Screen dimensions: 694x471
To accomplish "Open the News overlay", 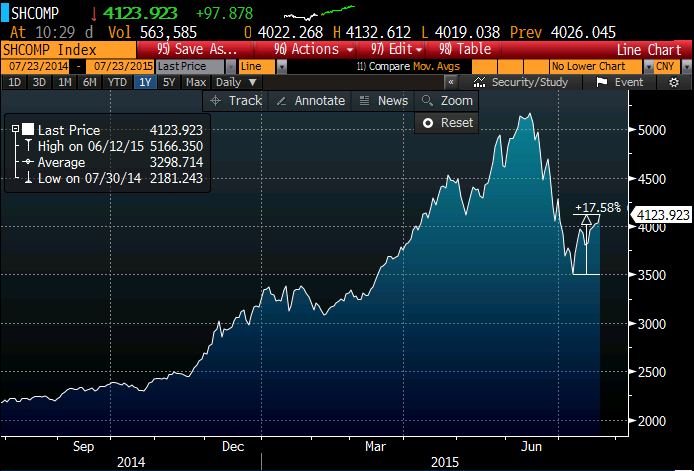I will pos(383,100).
